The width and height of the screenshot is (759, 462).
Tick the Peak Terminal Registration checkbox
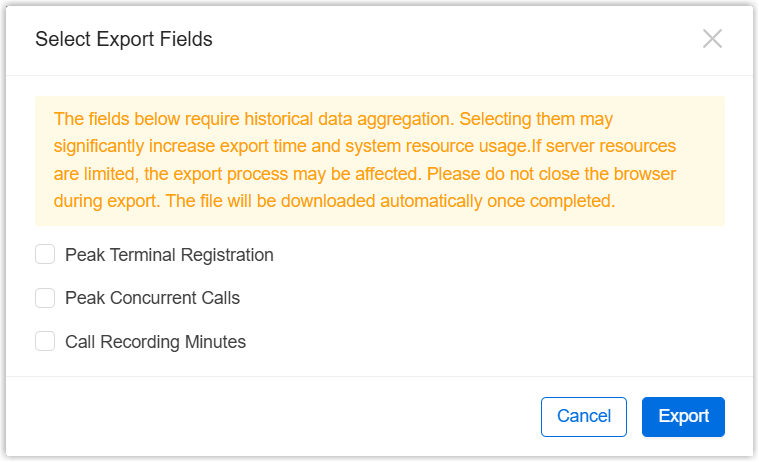pyautogui.click(x=45, y=255)
